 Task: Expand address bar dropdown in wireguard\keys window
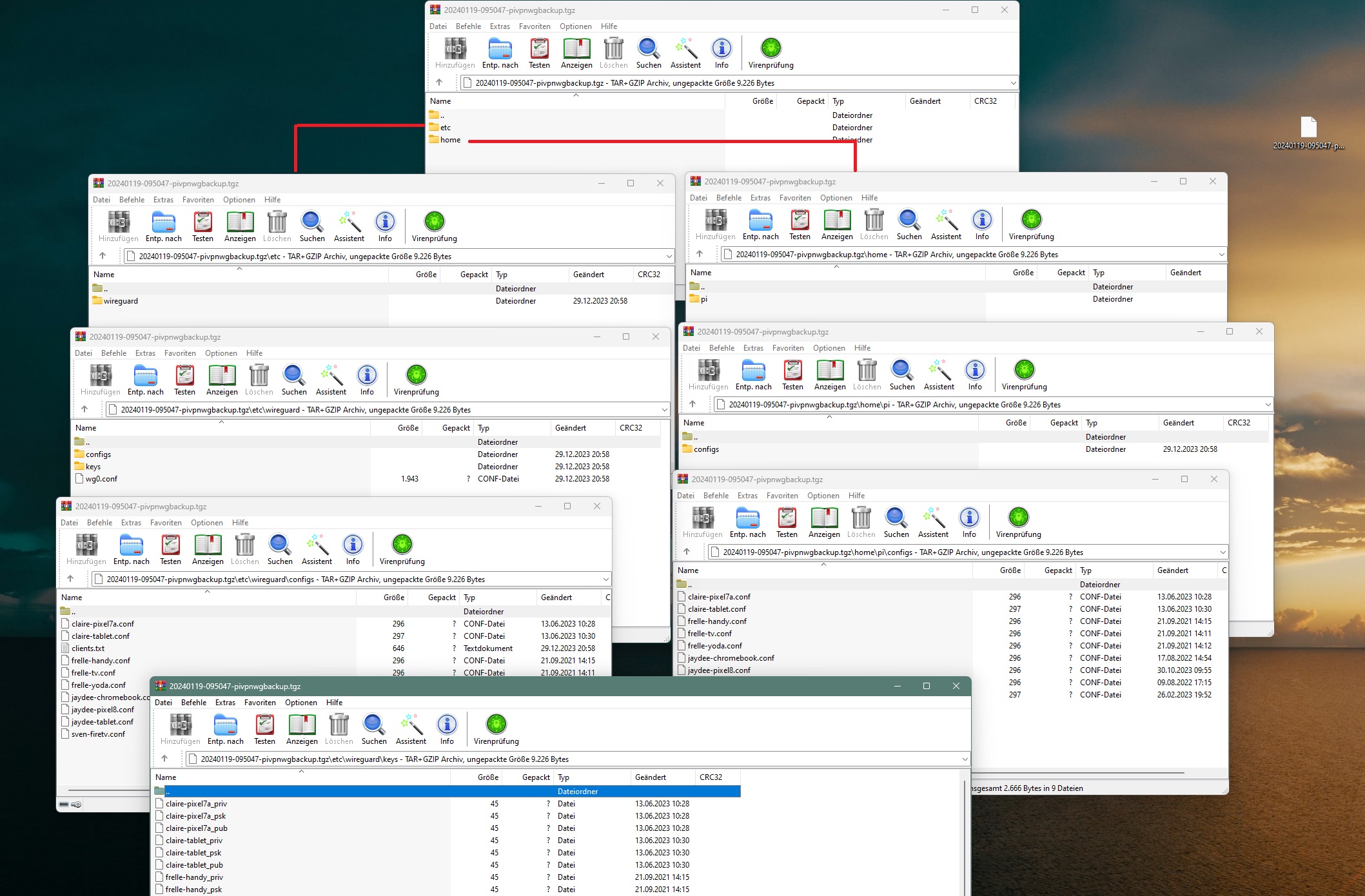coord(965,759)
